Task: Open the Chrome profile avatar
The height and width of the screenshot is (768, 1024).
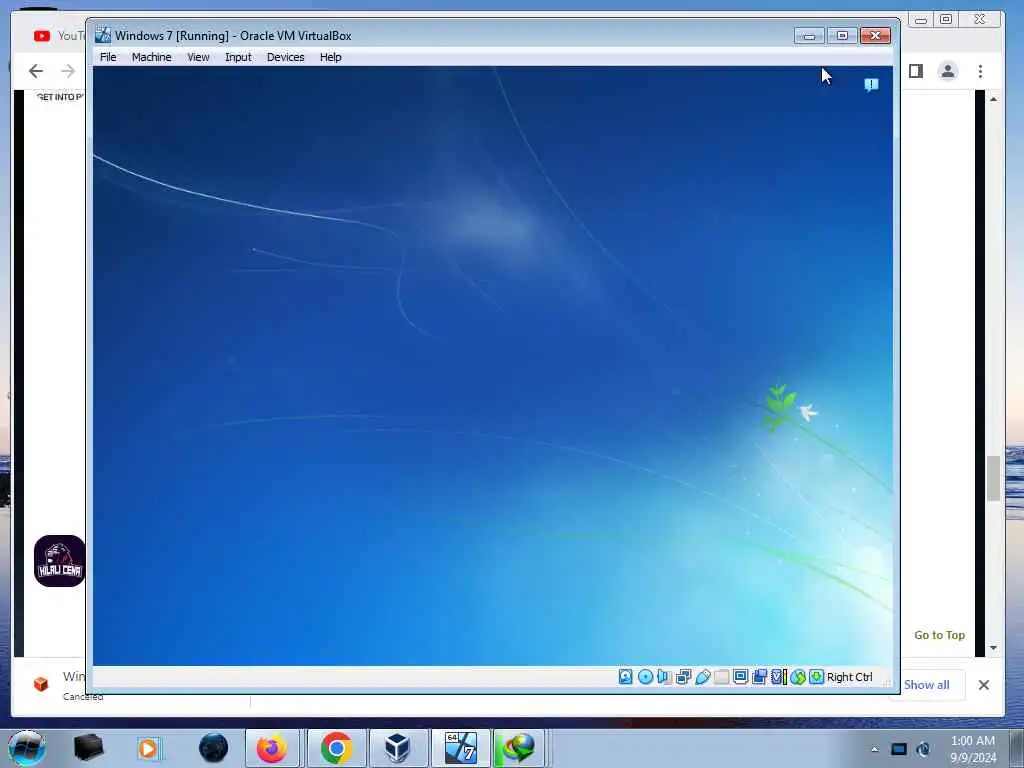Action: pos(948,71)
